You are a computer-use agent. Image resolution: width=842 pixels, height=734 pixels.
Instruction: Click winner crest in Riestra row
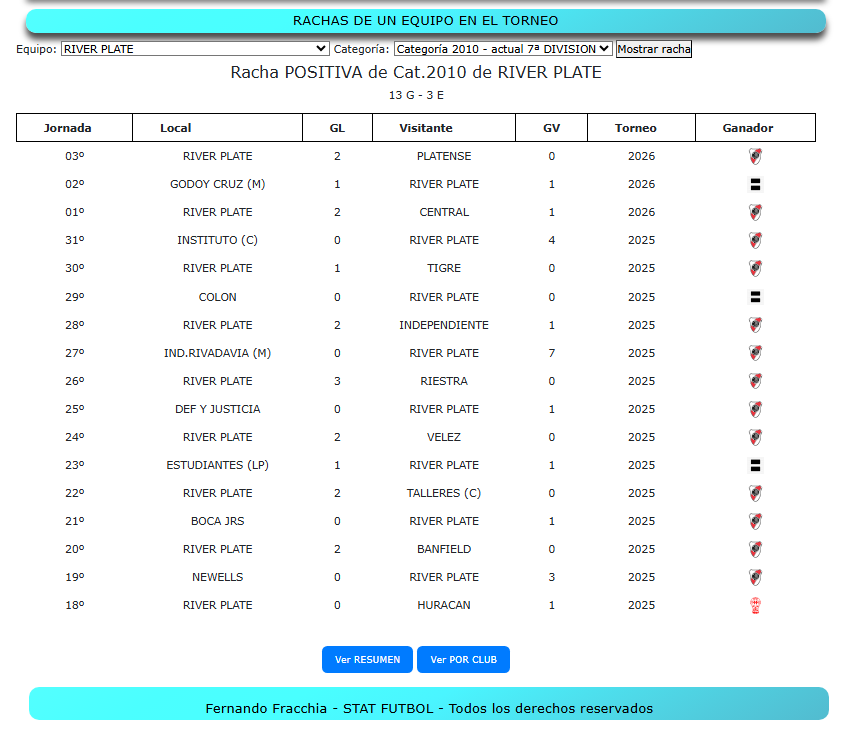(x=755, y=381)
